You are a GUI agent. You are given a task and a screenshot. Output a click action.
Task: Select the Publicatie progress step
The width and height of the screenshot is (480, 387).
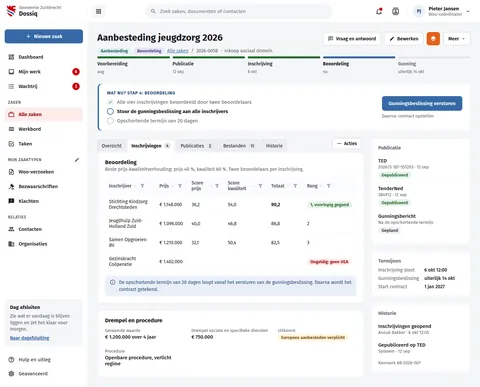209,66
